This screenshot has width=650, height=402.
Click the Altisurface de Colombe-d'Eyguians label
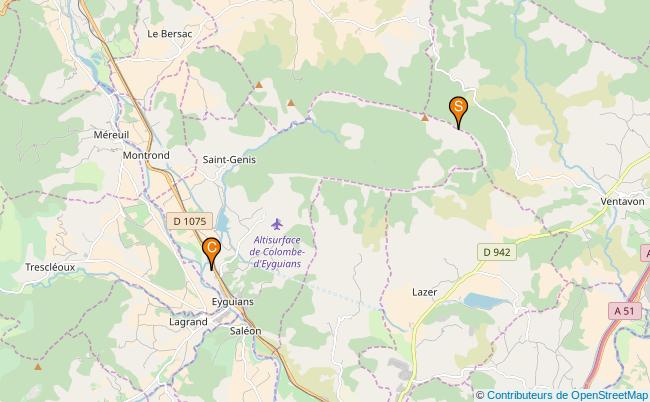click(277, 252)
